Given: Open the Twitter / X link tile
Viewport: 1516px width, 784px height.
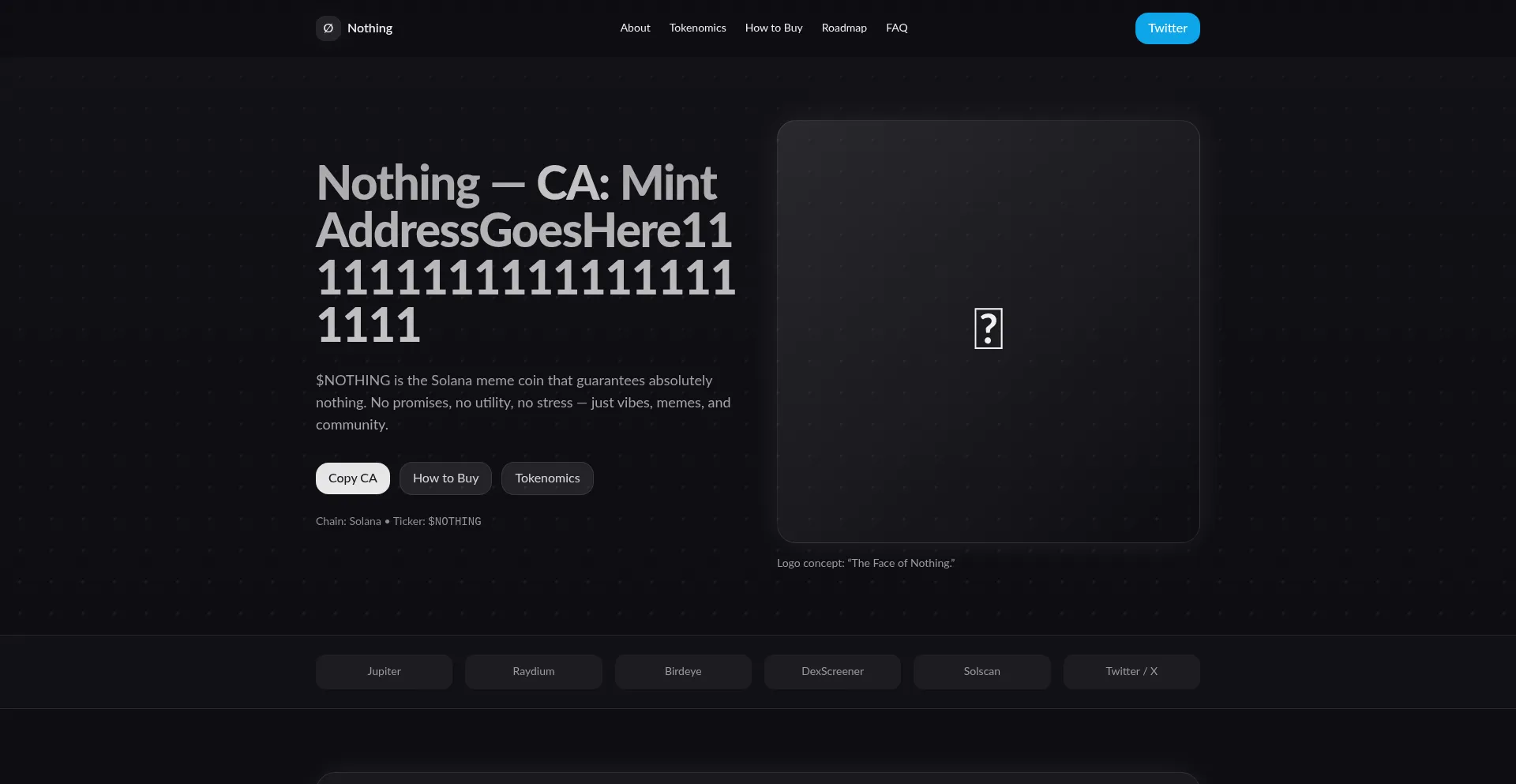Looking at the screenshot, I should coord(1131,672).
